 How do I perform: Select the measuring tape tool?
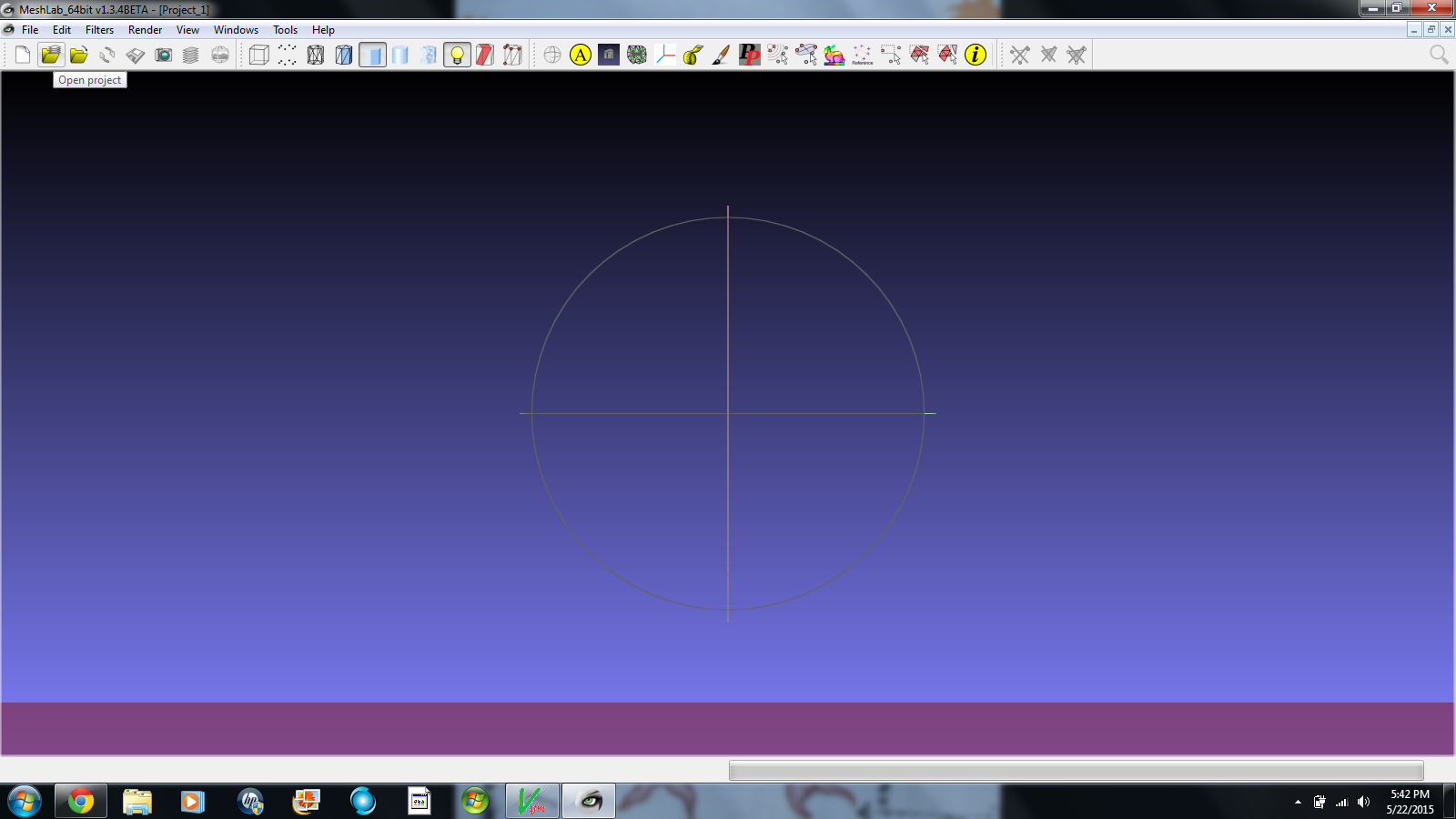tap(693, 55)
